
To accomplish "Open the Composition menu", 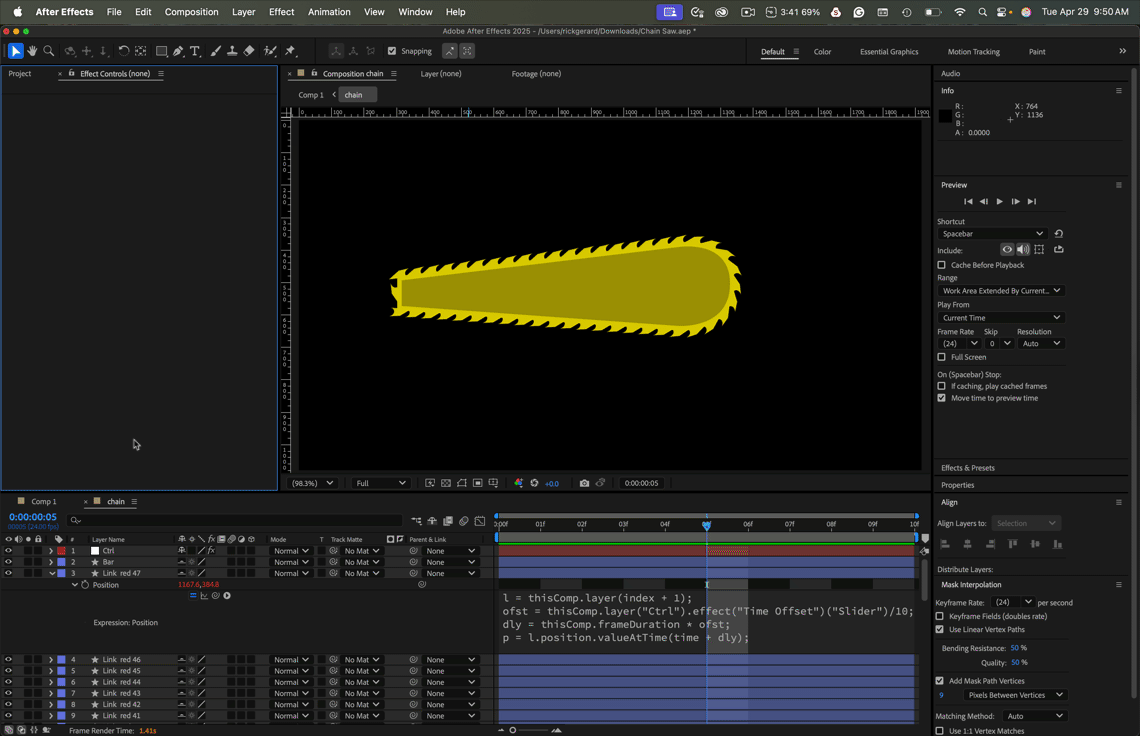I will [191, 12].
